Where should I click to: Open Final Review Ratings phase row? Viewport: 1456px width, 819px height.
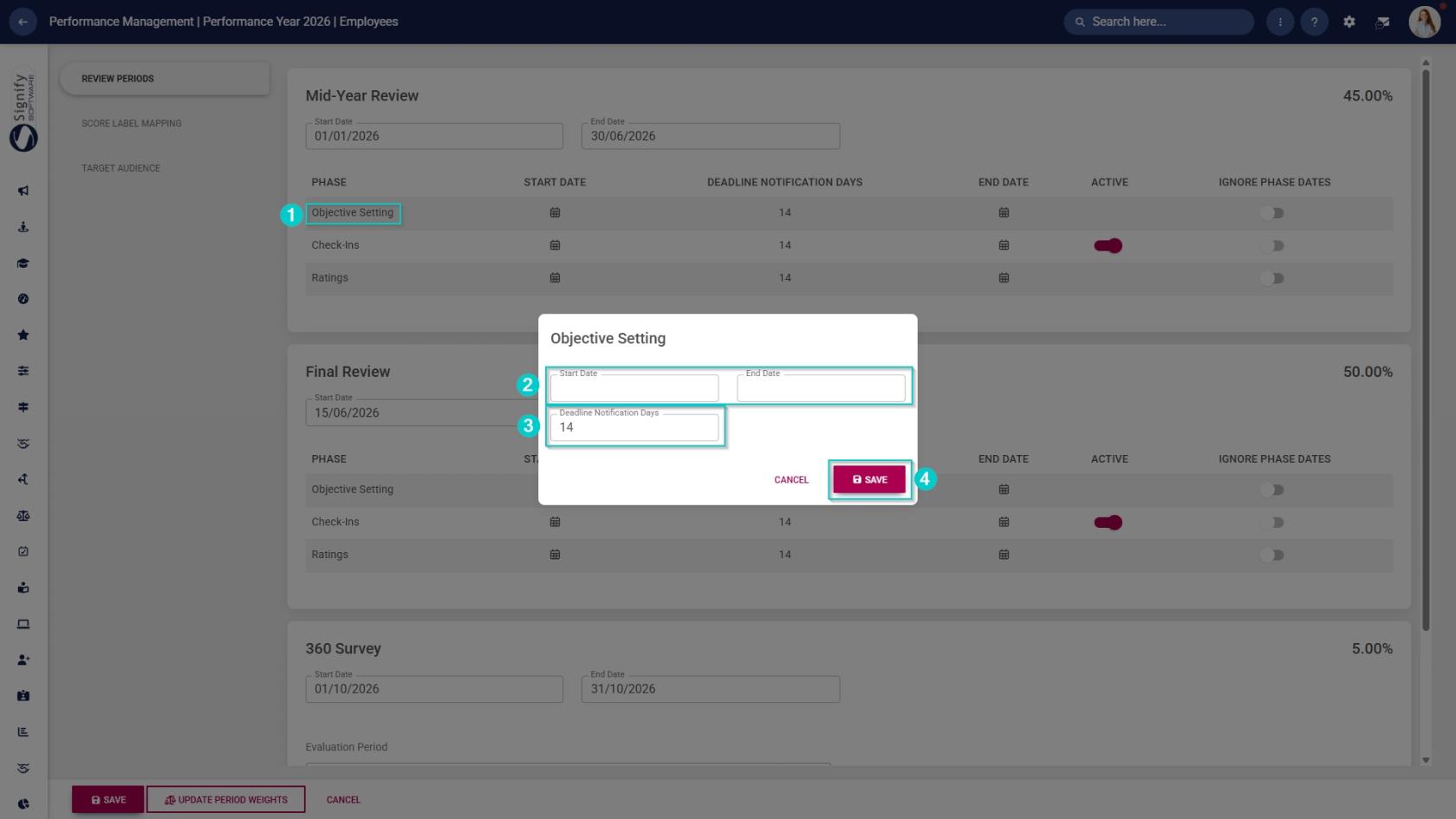(x=330, y=555)
